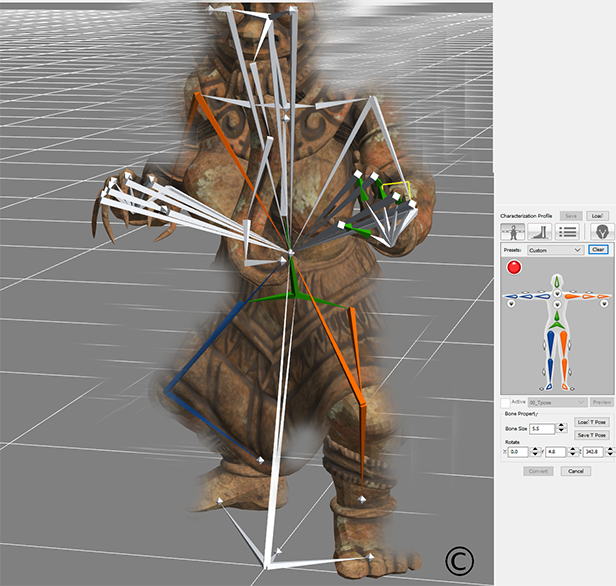Click the red record indicator circle
The height and width of the screenshot is (586, 616).
[x=513, y=268]
